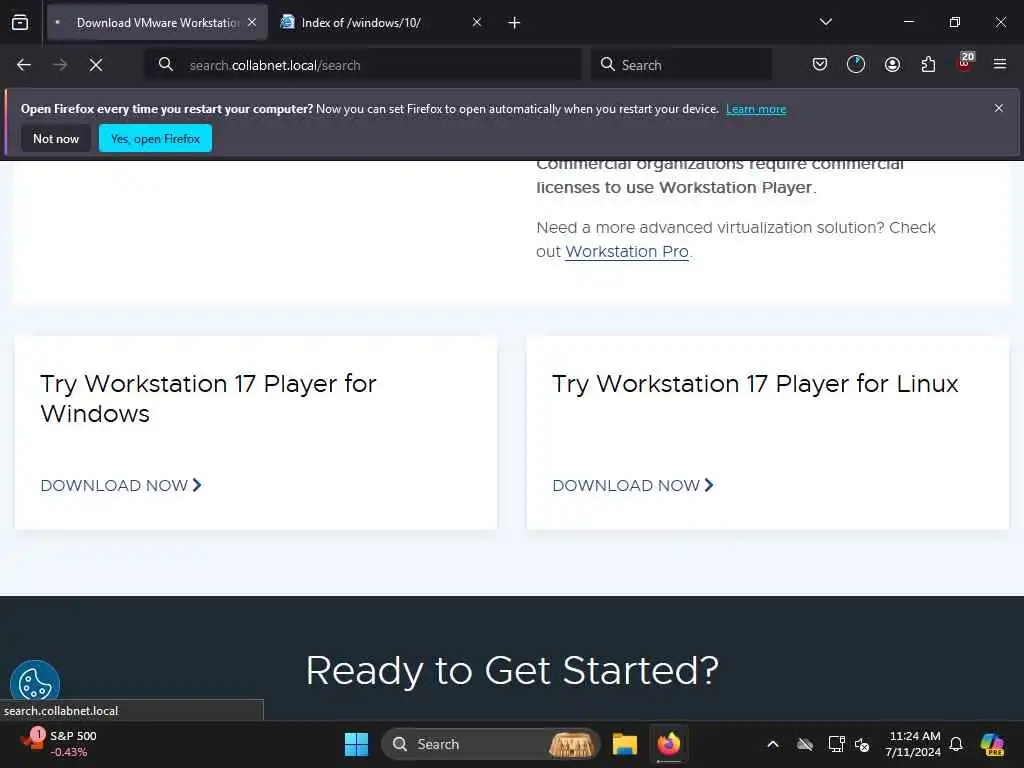Follow the Learn more link
Image resolution: width=1024 pixels, height=768 pixels.
pos(756,109)
